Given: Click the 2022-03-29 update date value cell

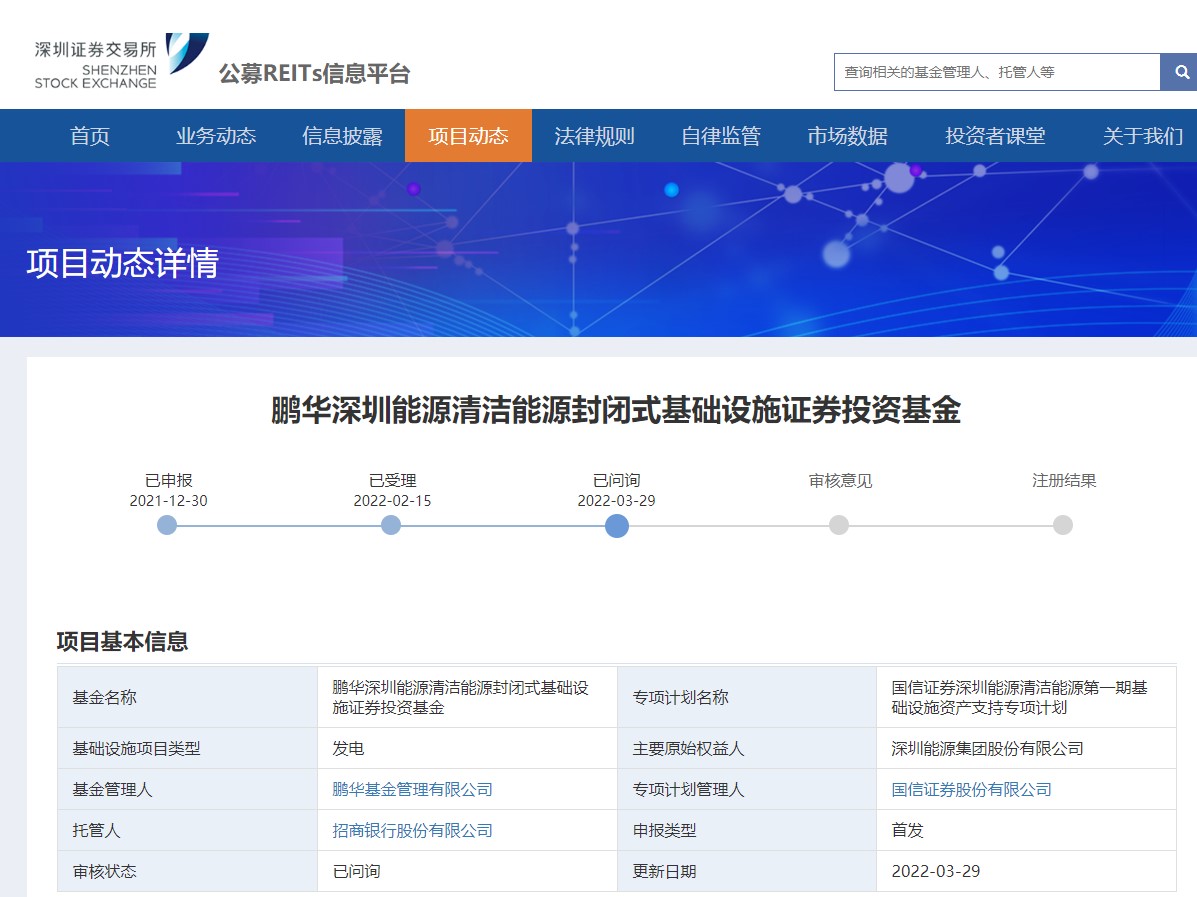Looking at the screenshot, I should 1027,871.
